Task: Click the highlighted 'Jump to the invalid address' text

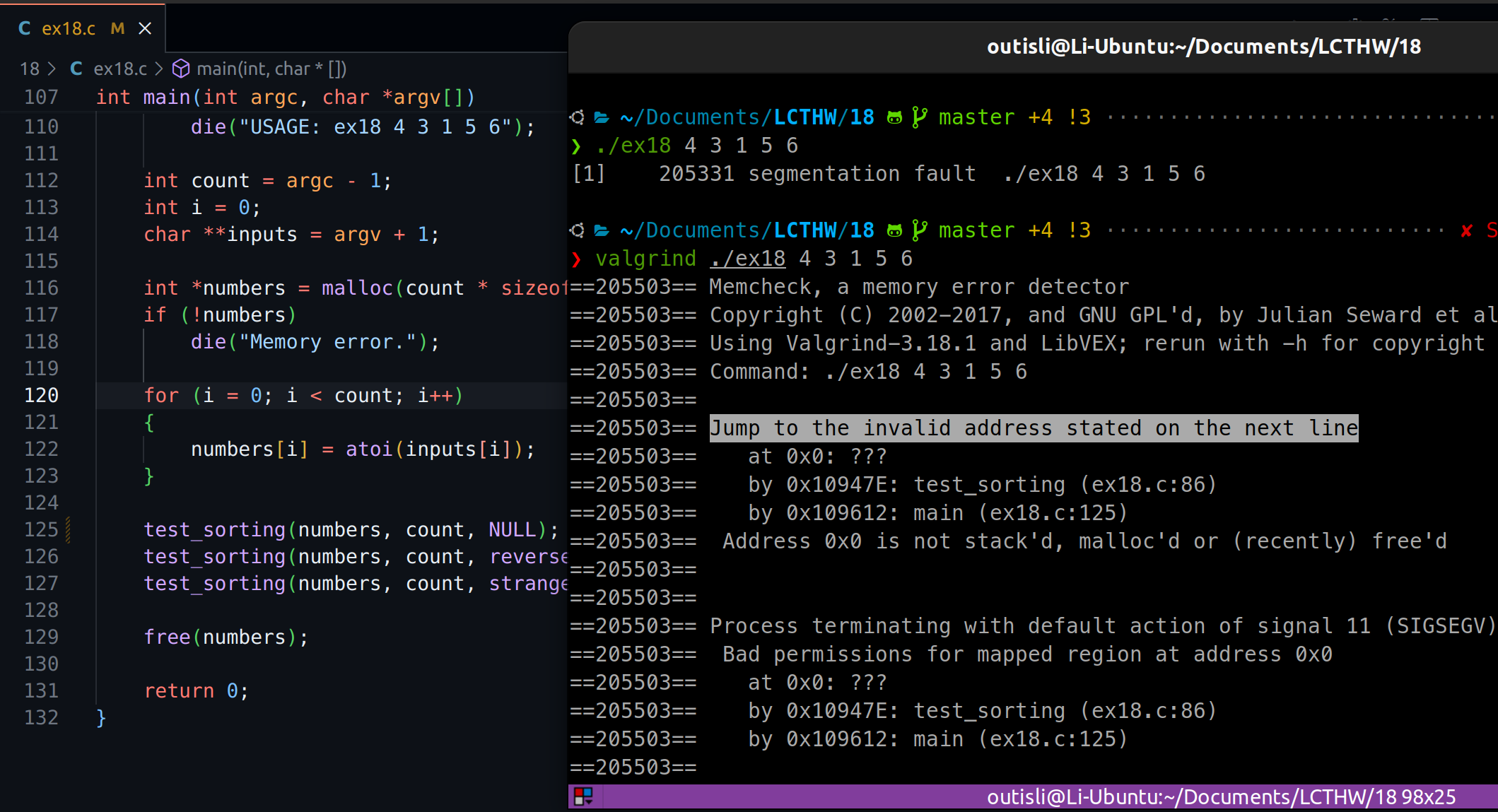Action: (x=1034, y=428)
